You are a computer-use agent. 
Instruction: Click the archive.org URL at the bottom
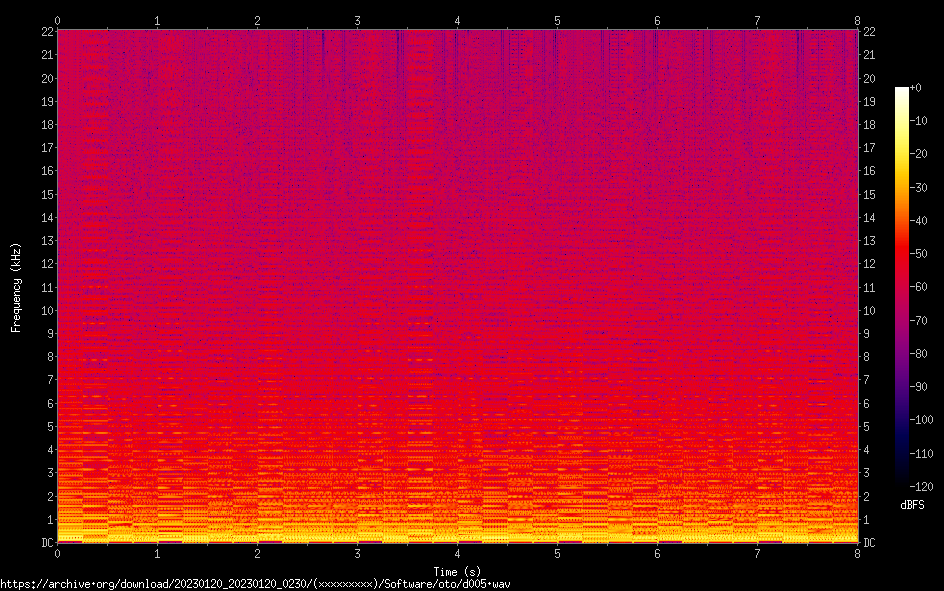click(261, 583)
